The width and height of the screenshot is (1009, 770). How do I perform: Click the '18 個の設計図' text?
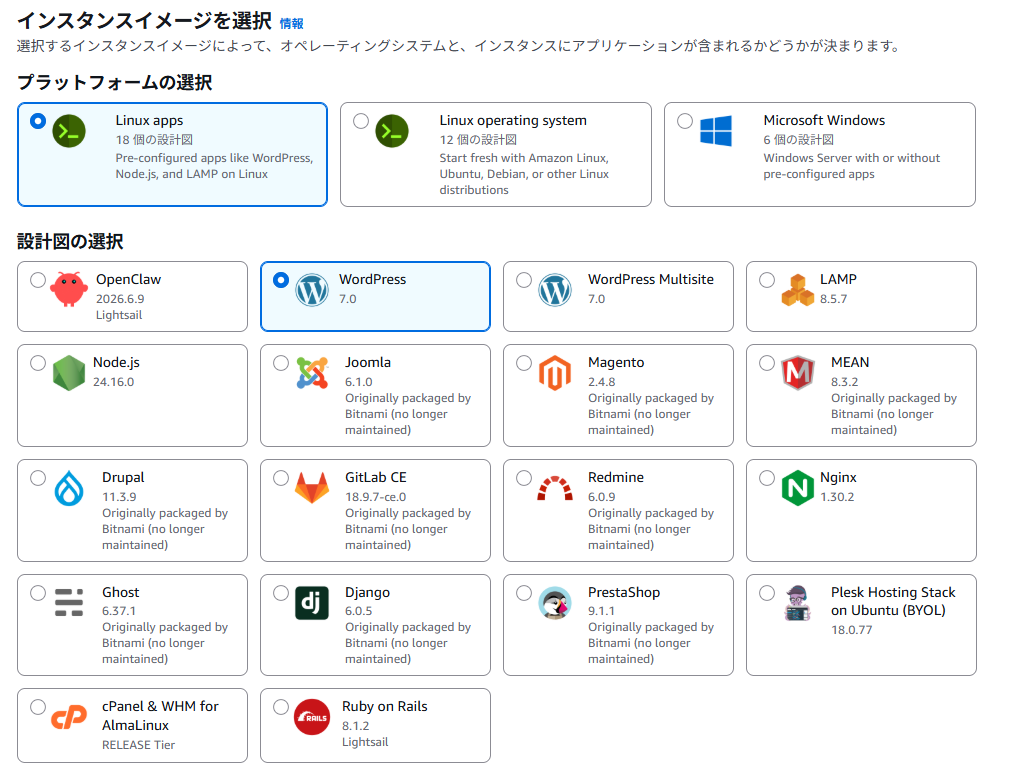154,140
